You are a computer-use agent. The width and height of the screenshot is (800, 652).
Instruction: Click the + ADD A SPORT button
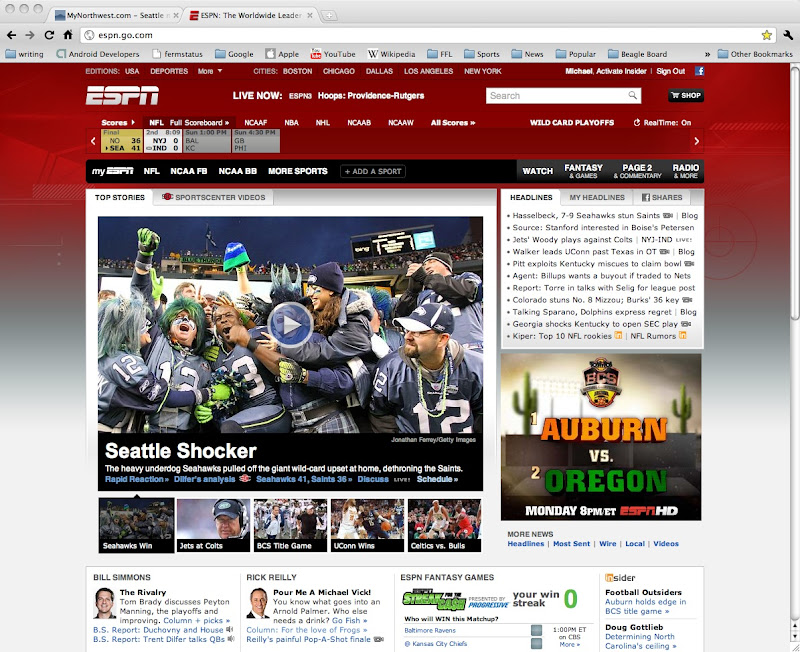coord(373,171)
